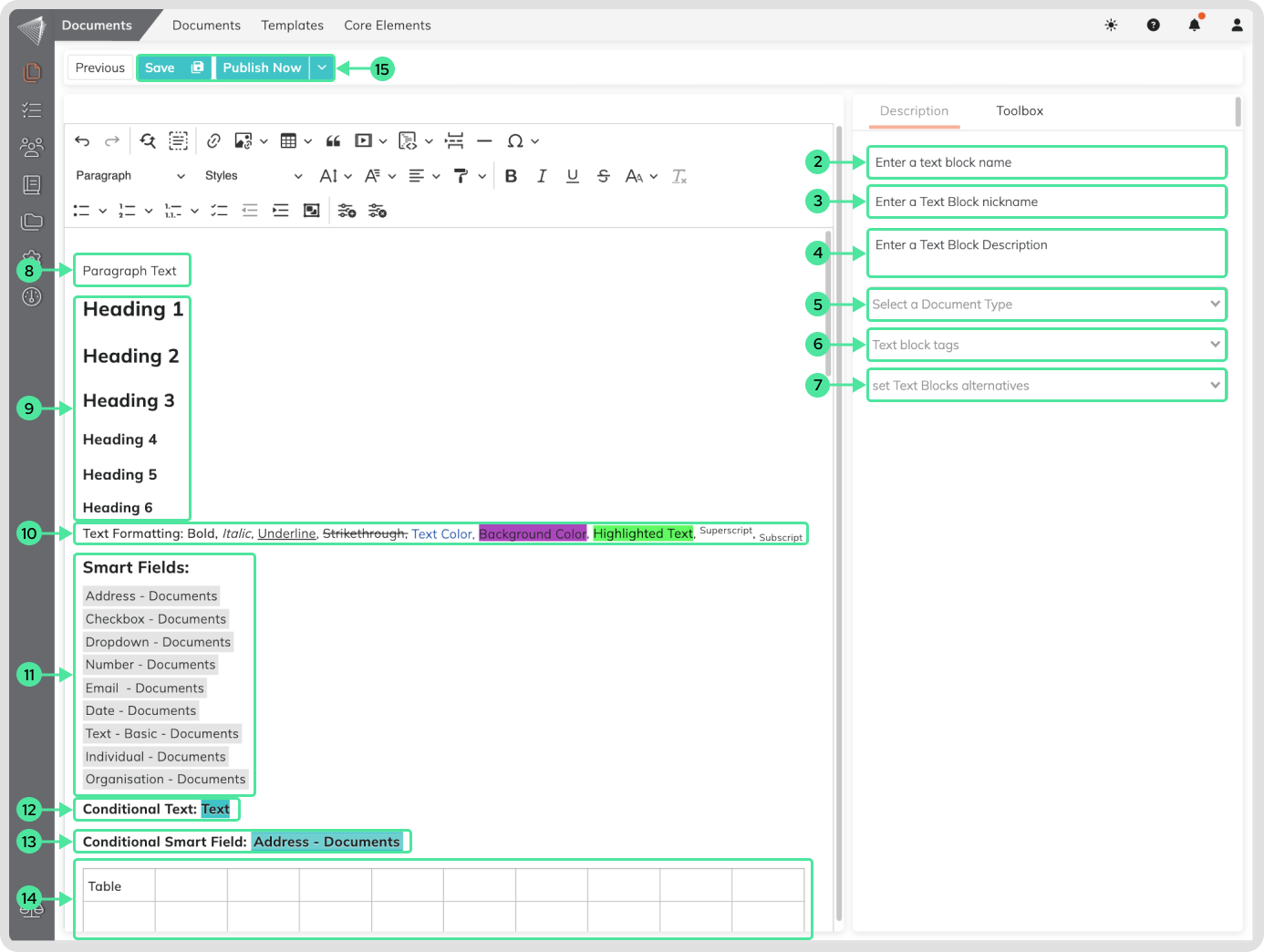
Task: Toggle the light/dark theme sun icon
Action: pyautogui.click(x=1111, y=26)
